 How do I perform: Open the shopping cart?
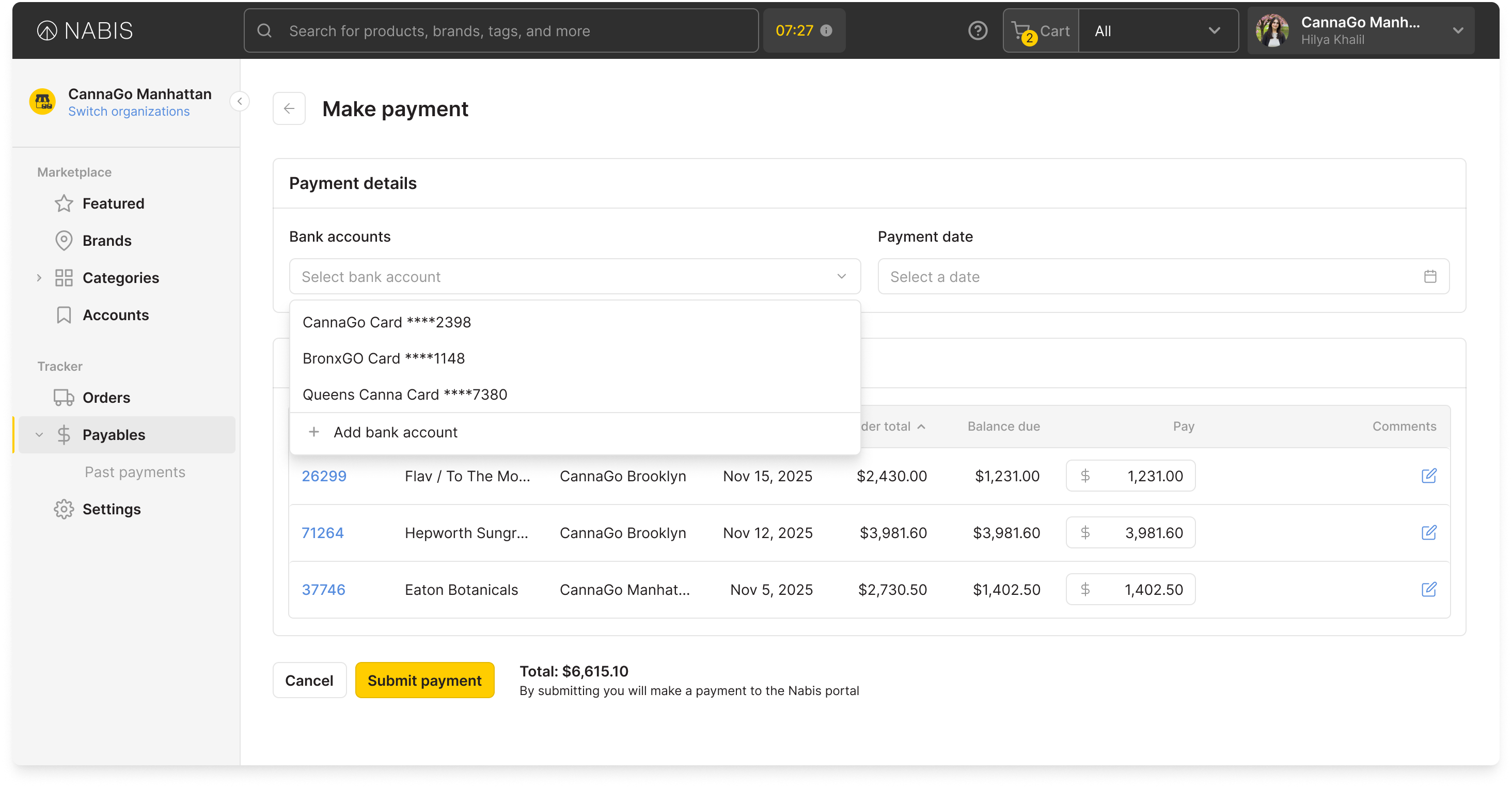click(x=1041, y=31)
